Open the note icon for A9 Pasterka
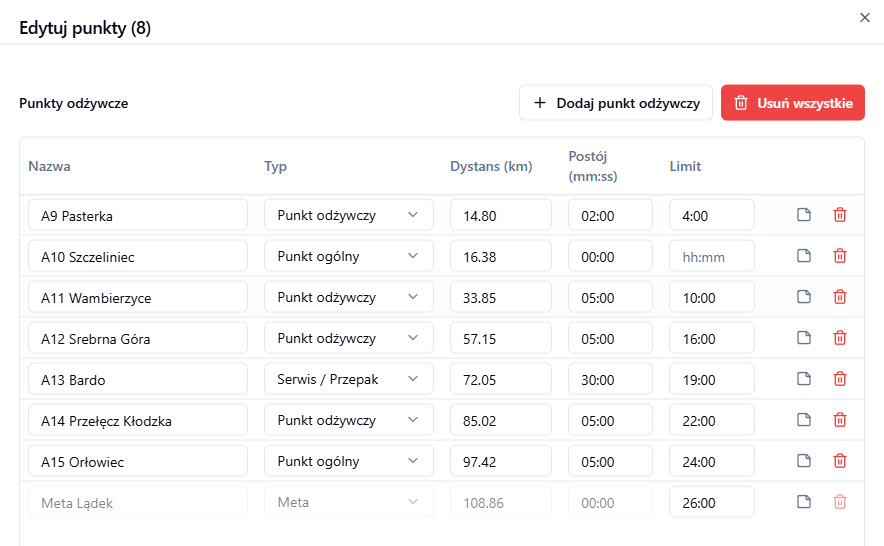884x546 pixels. coord(803,215)
